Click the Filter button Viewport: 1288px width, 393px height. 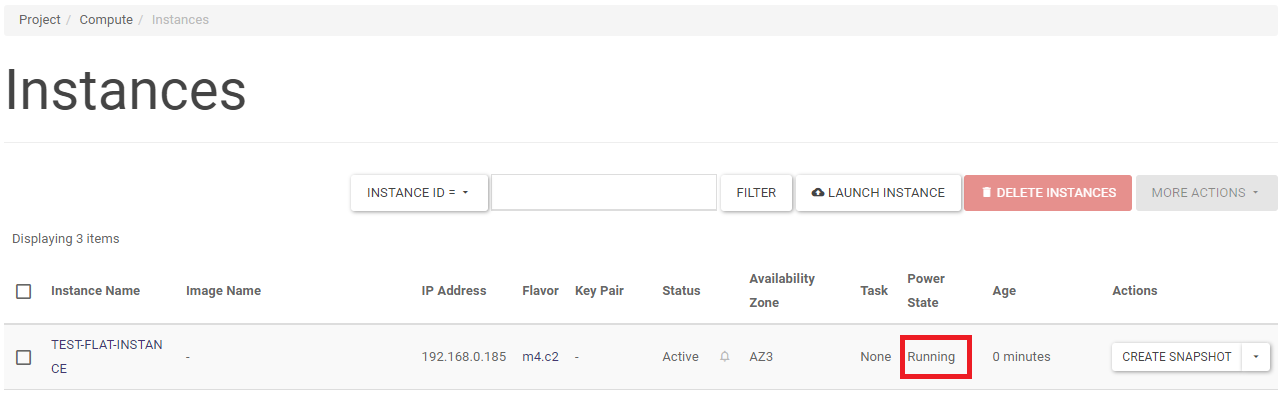756,193
